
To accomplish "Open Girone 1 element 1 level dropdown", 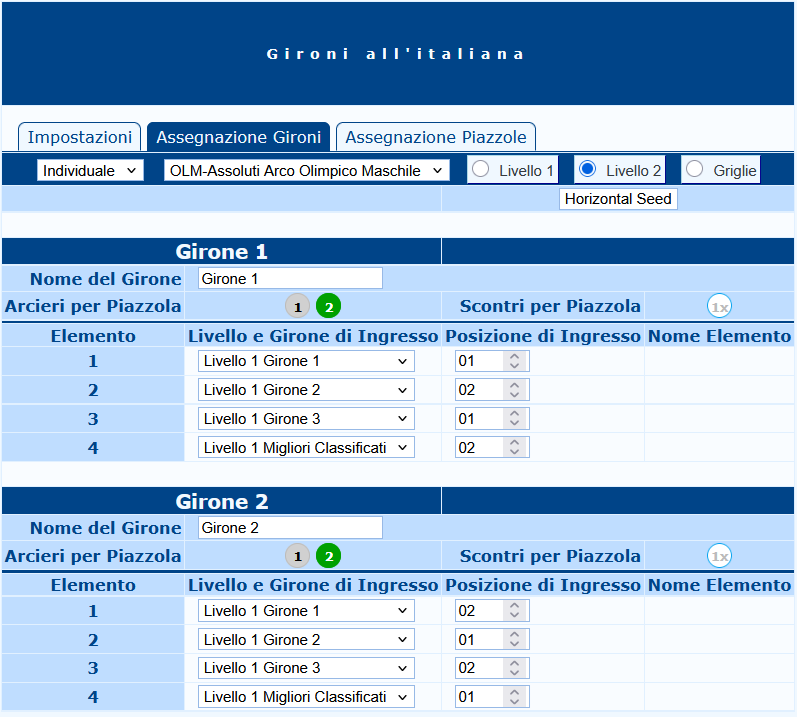I will [306, 361].
